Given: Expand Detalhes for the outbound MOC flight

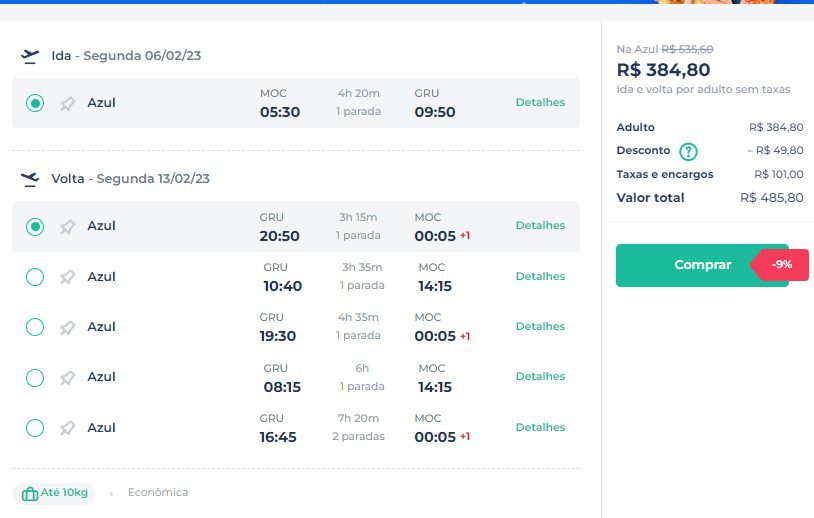Looking at the screenshot, I should (x=540, y=102).
